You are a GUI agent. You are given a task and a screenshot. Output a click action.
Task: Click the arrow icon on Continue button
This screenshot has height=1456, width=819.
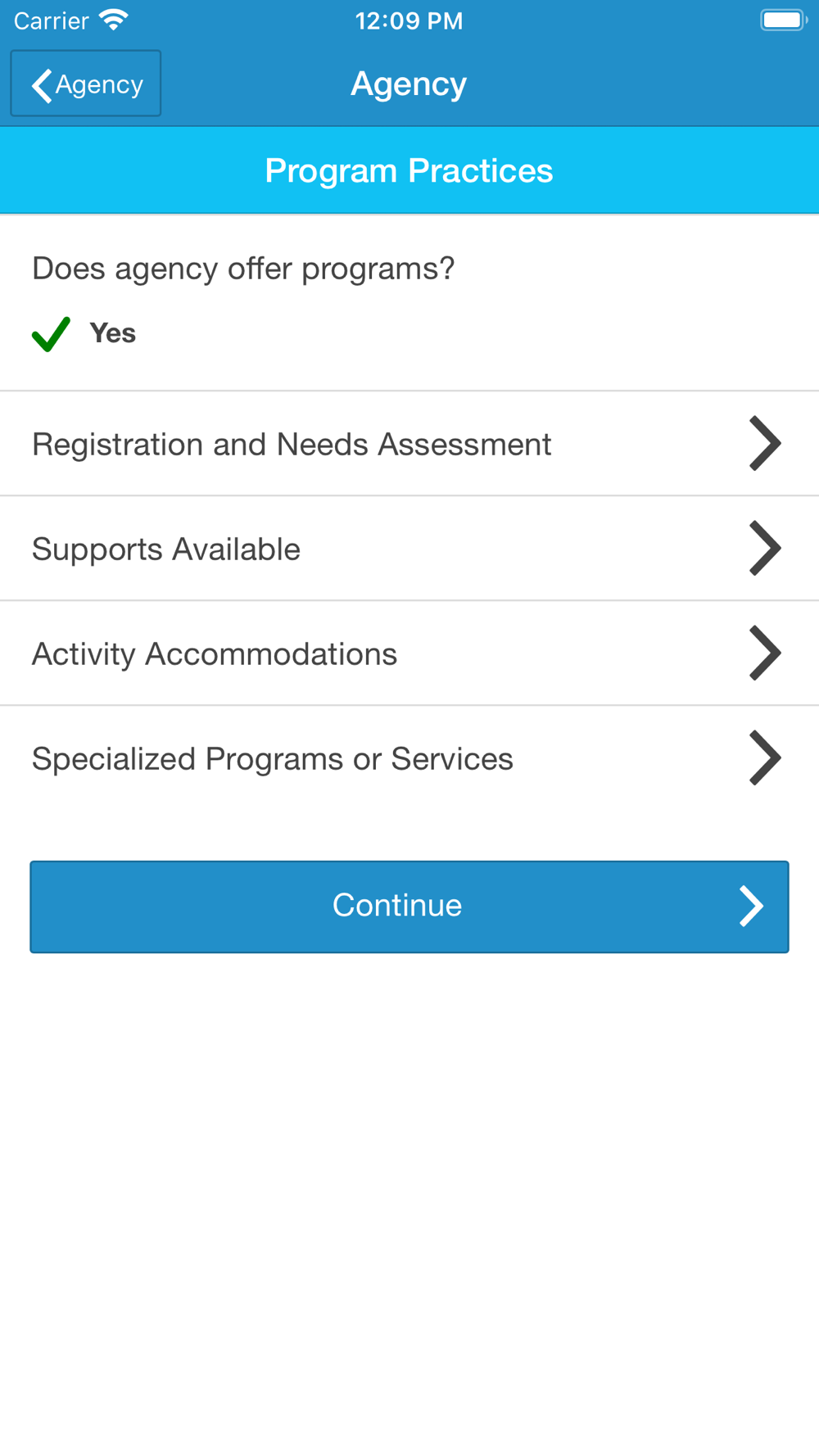pyautogui.click(x=751, y=907)
